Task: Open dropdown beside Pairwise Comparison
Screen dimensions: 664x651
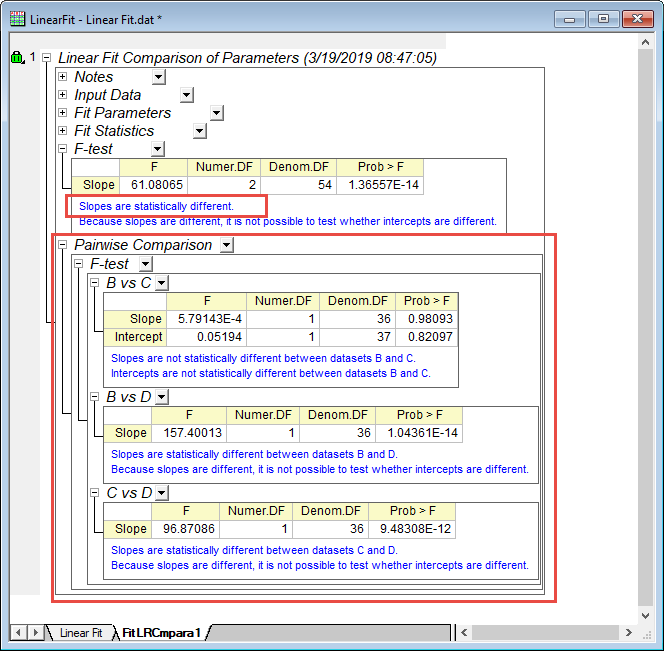Action: [227, 245]
